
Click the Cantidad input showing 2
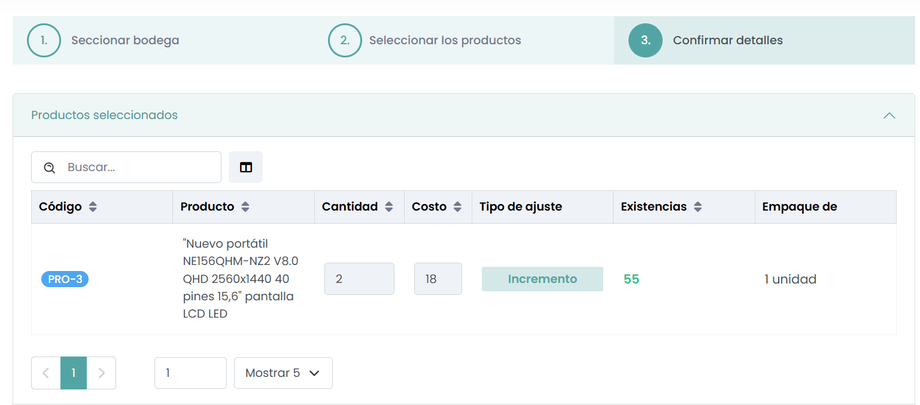click(x=359, y=279)
